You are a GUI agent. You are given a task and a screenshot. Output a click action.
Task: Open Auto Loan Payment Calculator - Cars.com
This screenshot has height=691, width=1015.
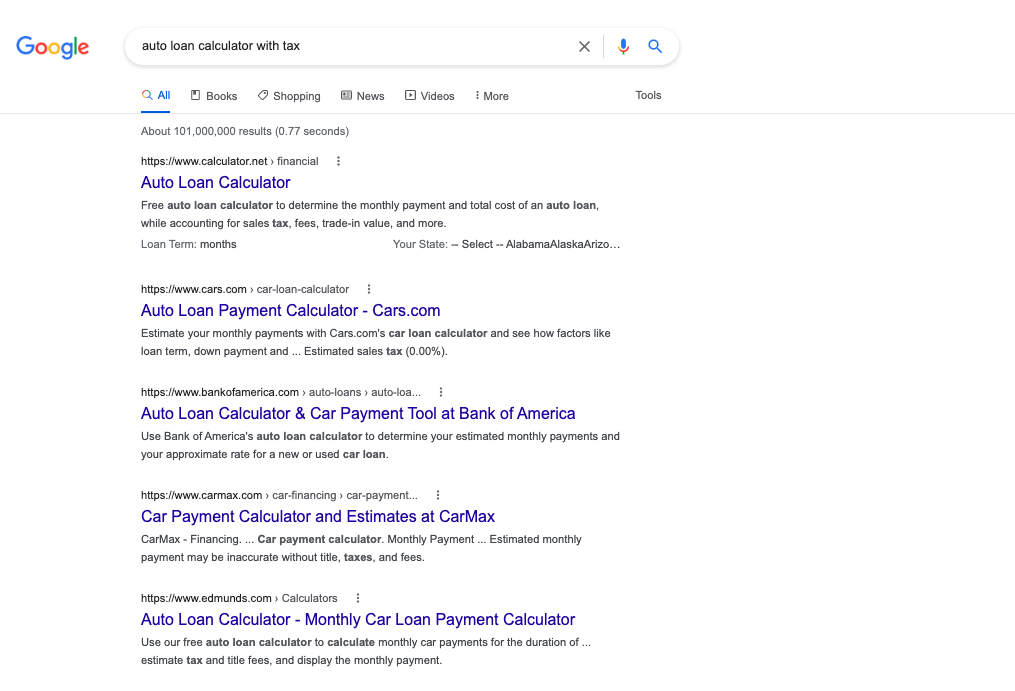point(291,311)
